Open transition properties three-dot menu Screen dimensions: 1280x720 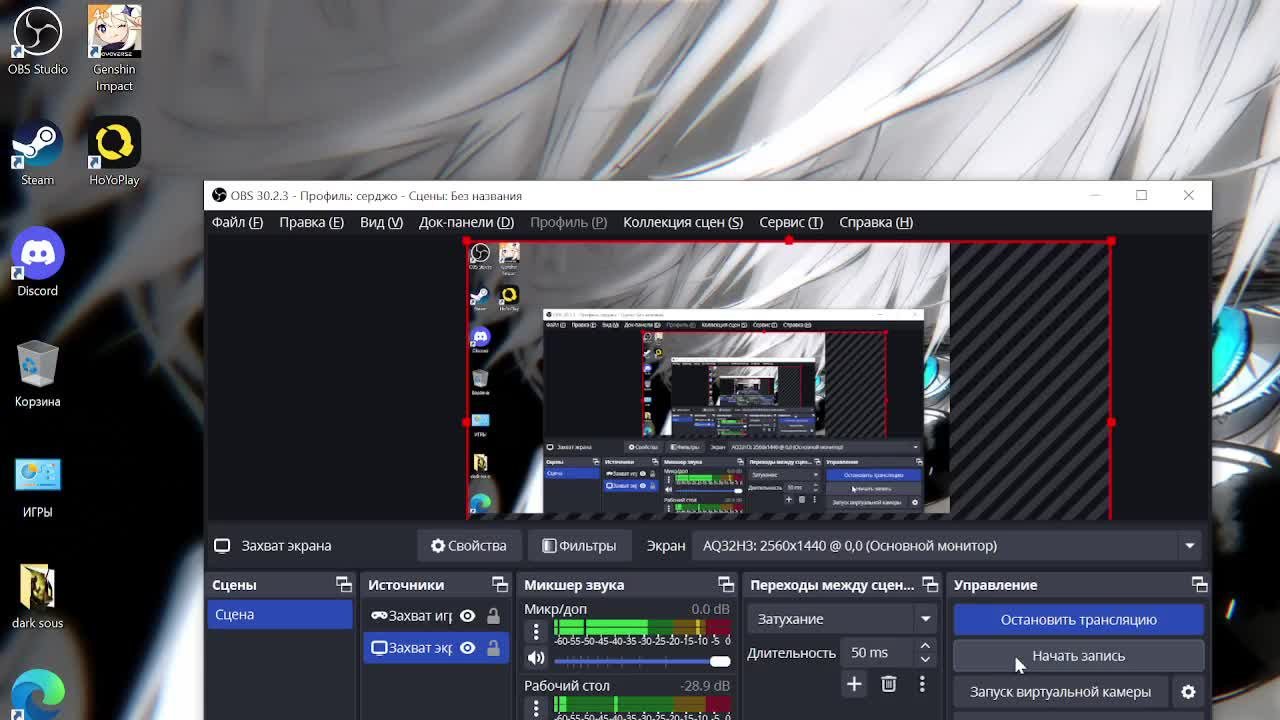point(922,684)
